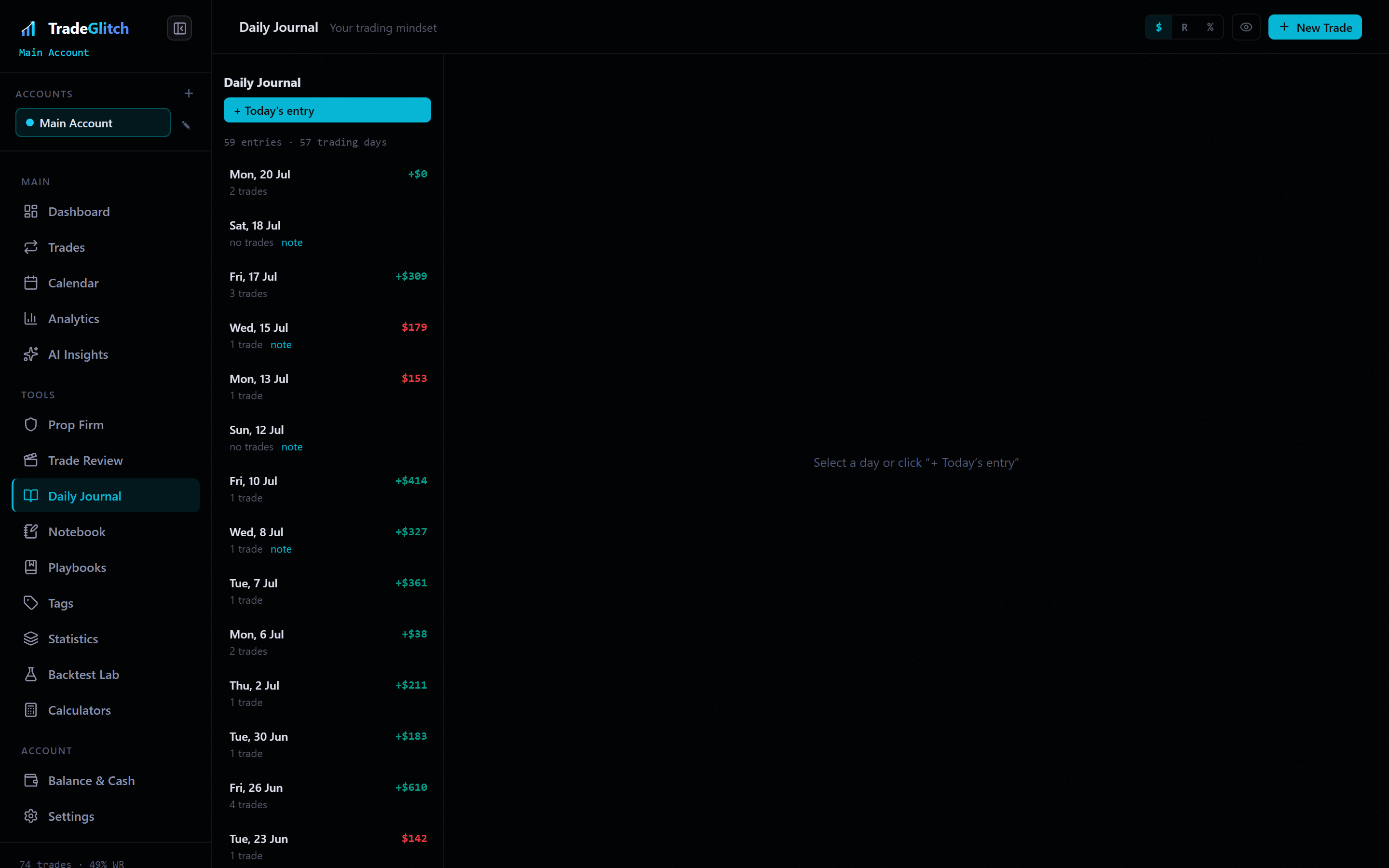The height and width of the screenshot is (868, 1389).
Task: Open the Dashboard page
Action: pos(106,211)
